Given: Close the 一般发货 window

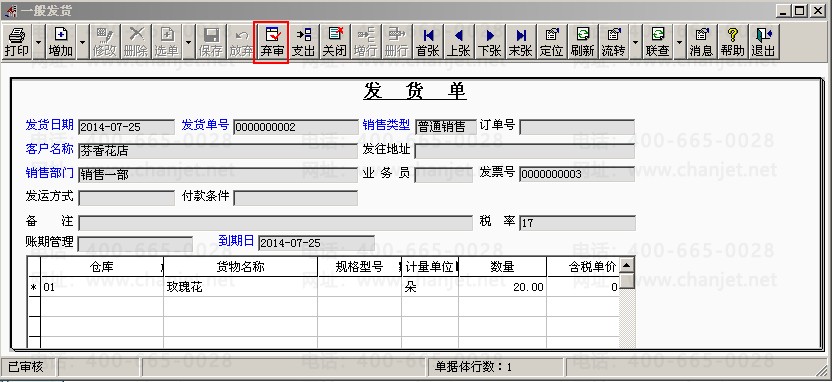Looking at the screenshot, I should [819, 11].
